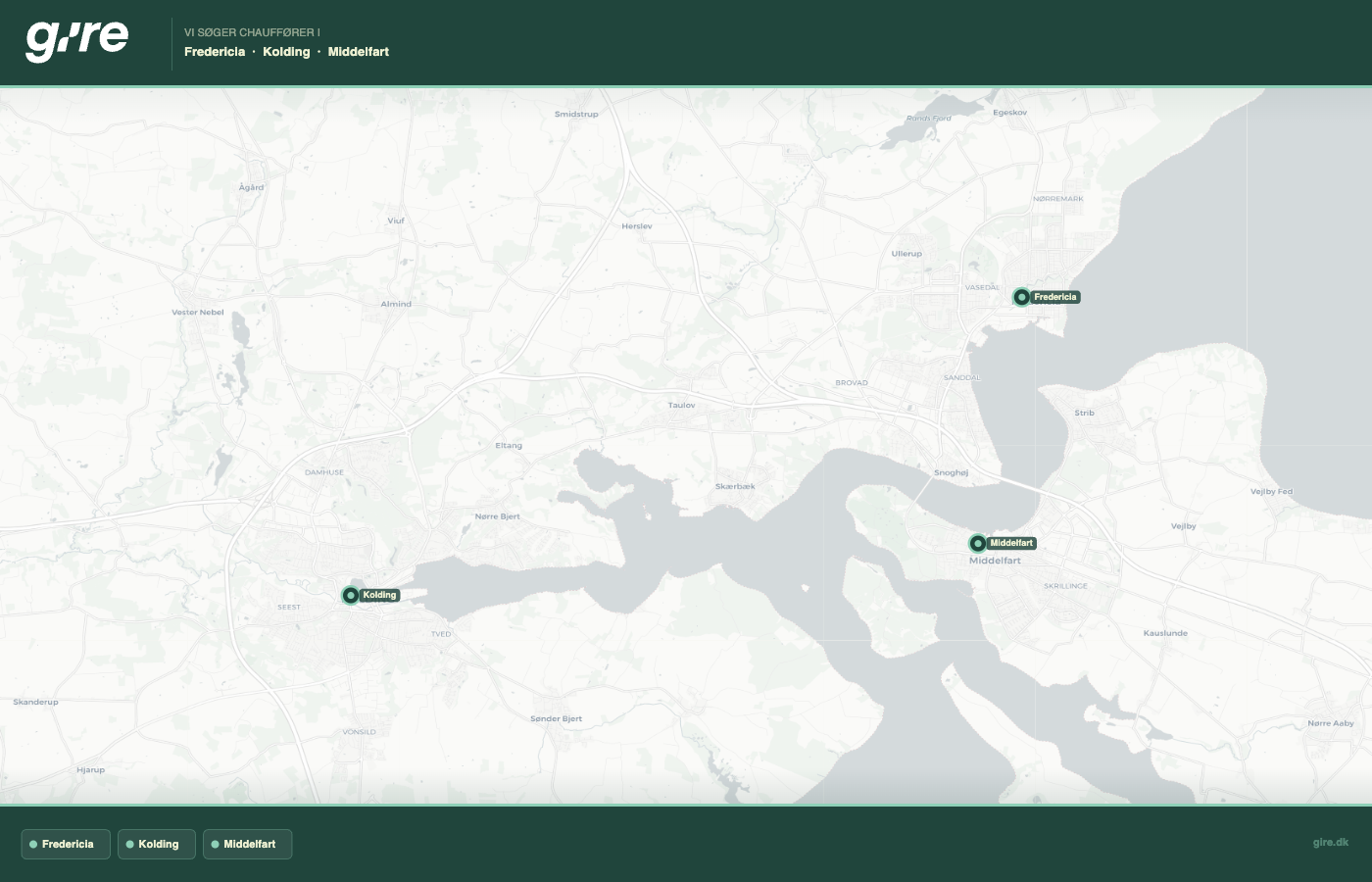Click the gire logo in the header
Viewport: 1372px width, 882px height.
pyautogui.click(x=76, y=40)
